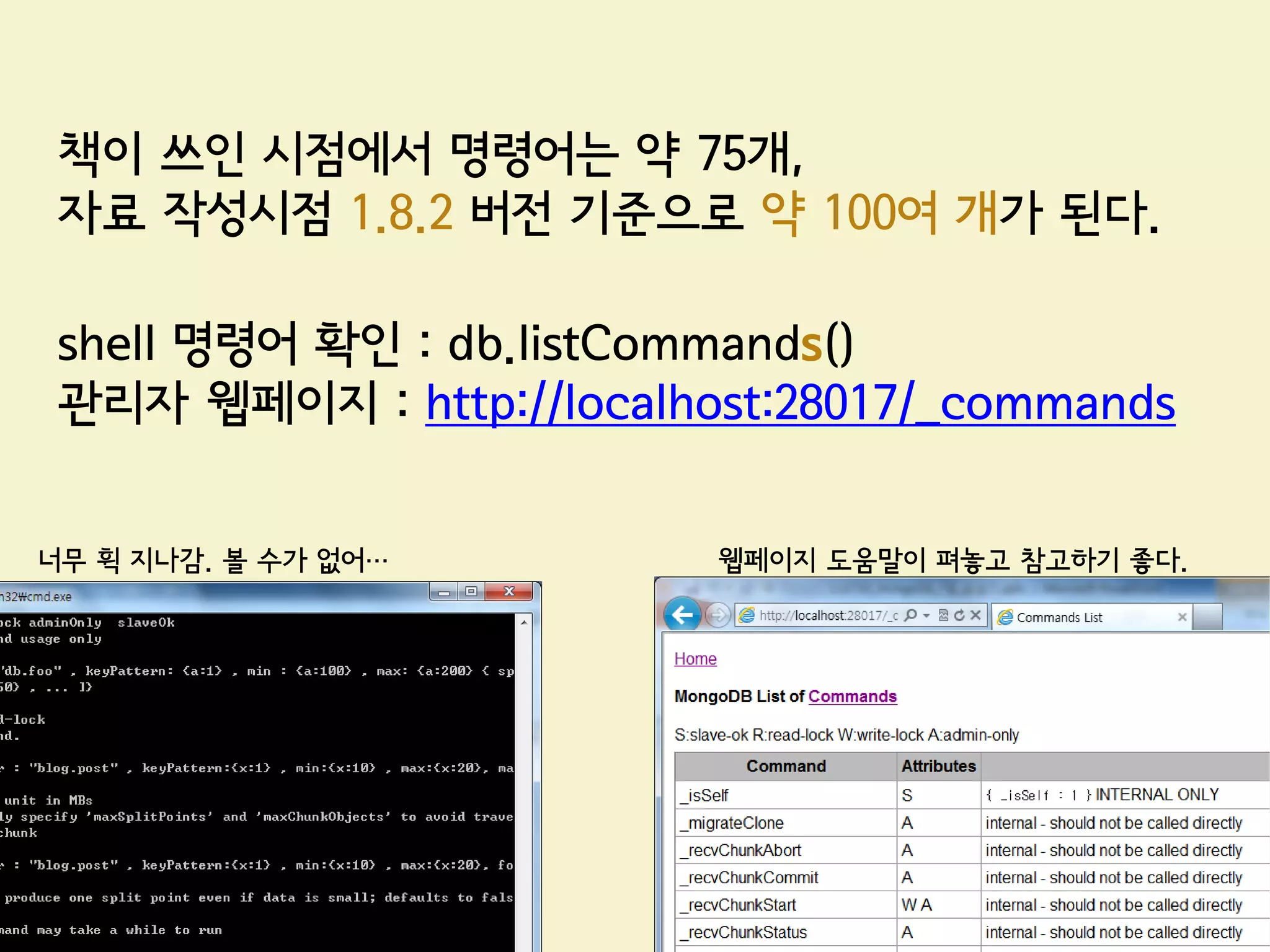This screenshot has width=1270, height=952.
Task: Click the legend text 'S:slave-ok R:read-lock W:write-lock A:admin-only'
Action: [846, 735]
